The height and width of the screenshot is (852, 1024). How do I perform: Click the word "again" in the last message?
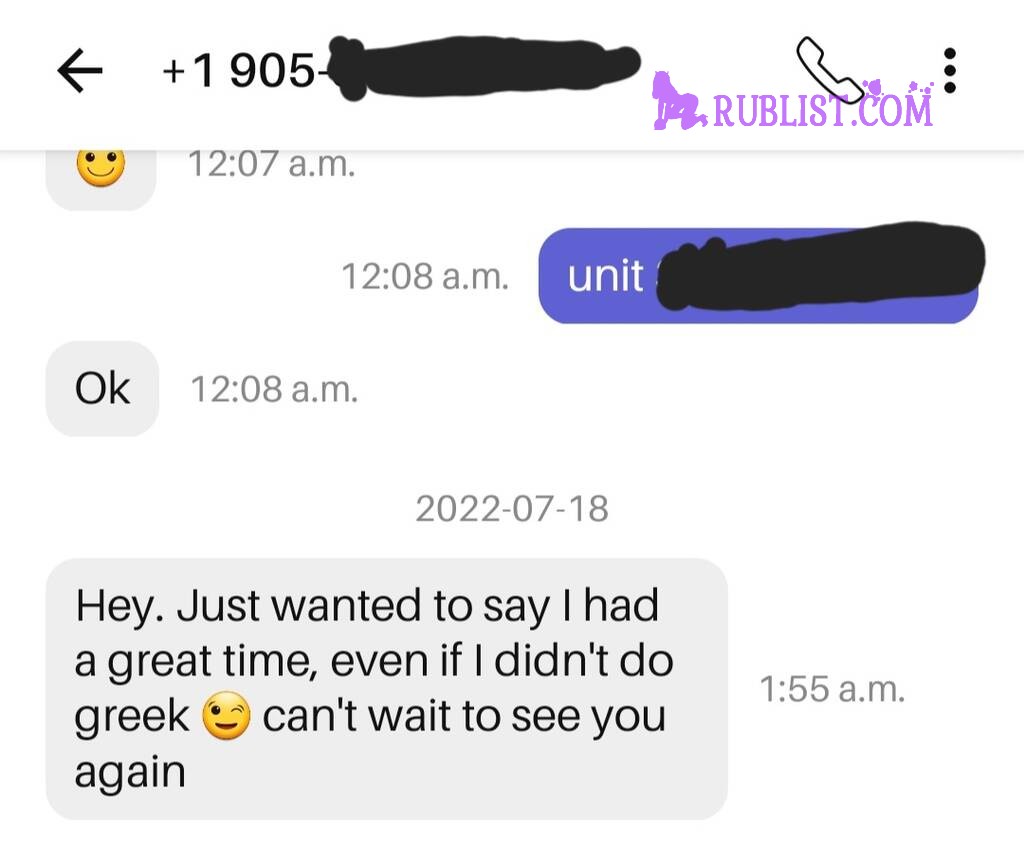(x=131, y=772)
